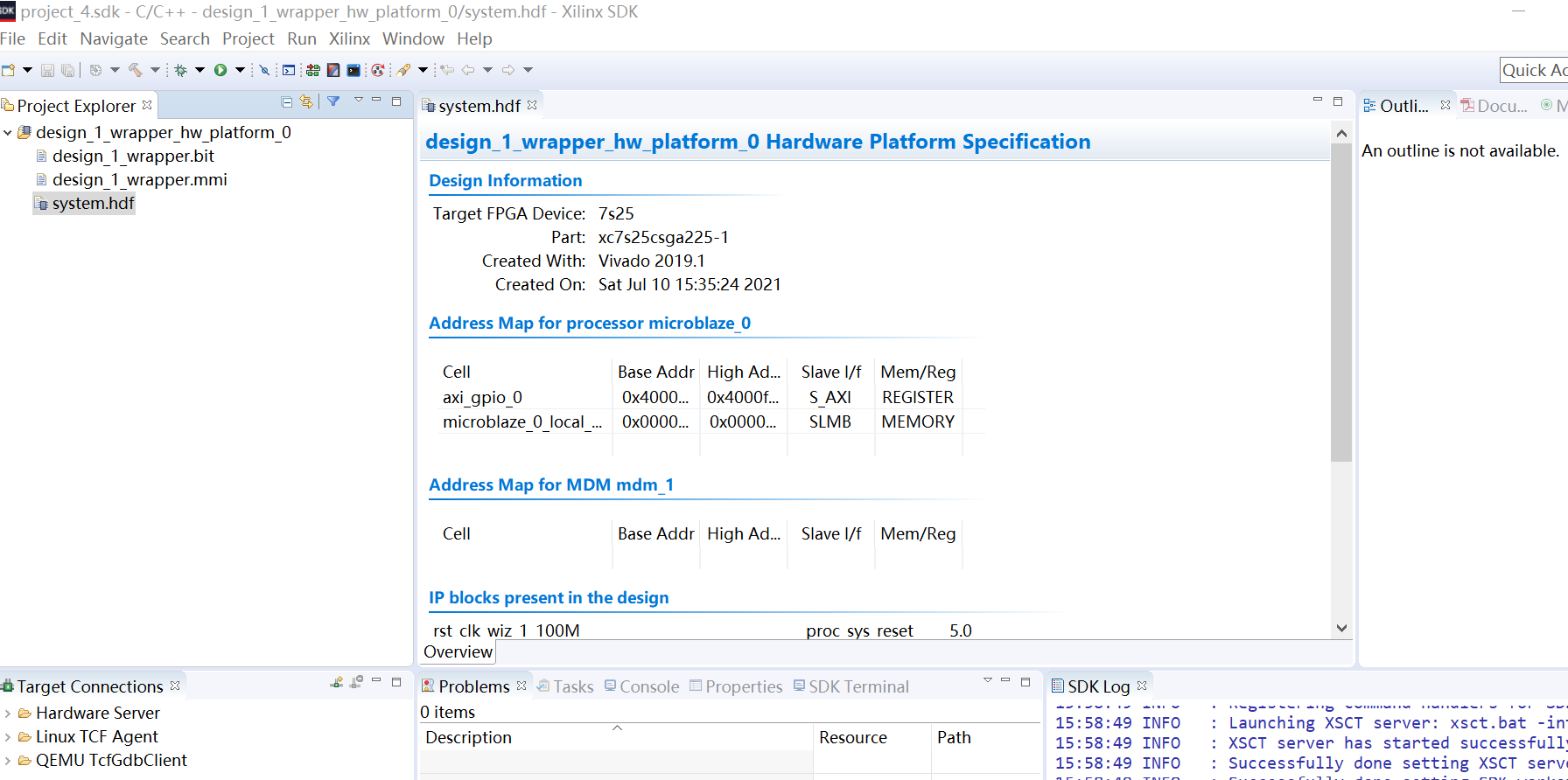Expand the Hardware Server node
Viewport: 1568px width, 780px height.
coord(8,714)
